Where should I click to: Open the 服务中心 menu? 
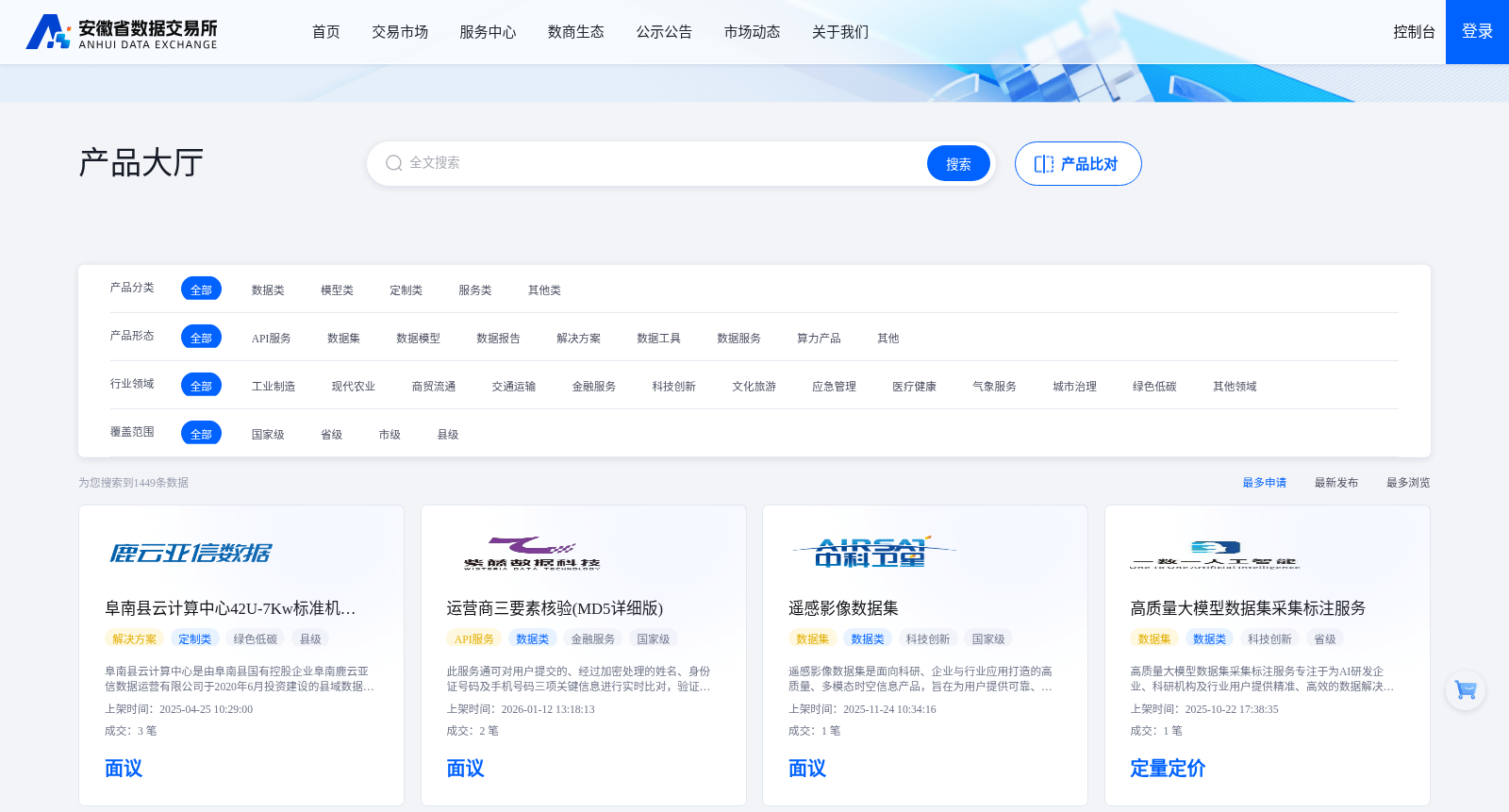(488, 32)
